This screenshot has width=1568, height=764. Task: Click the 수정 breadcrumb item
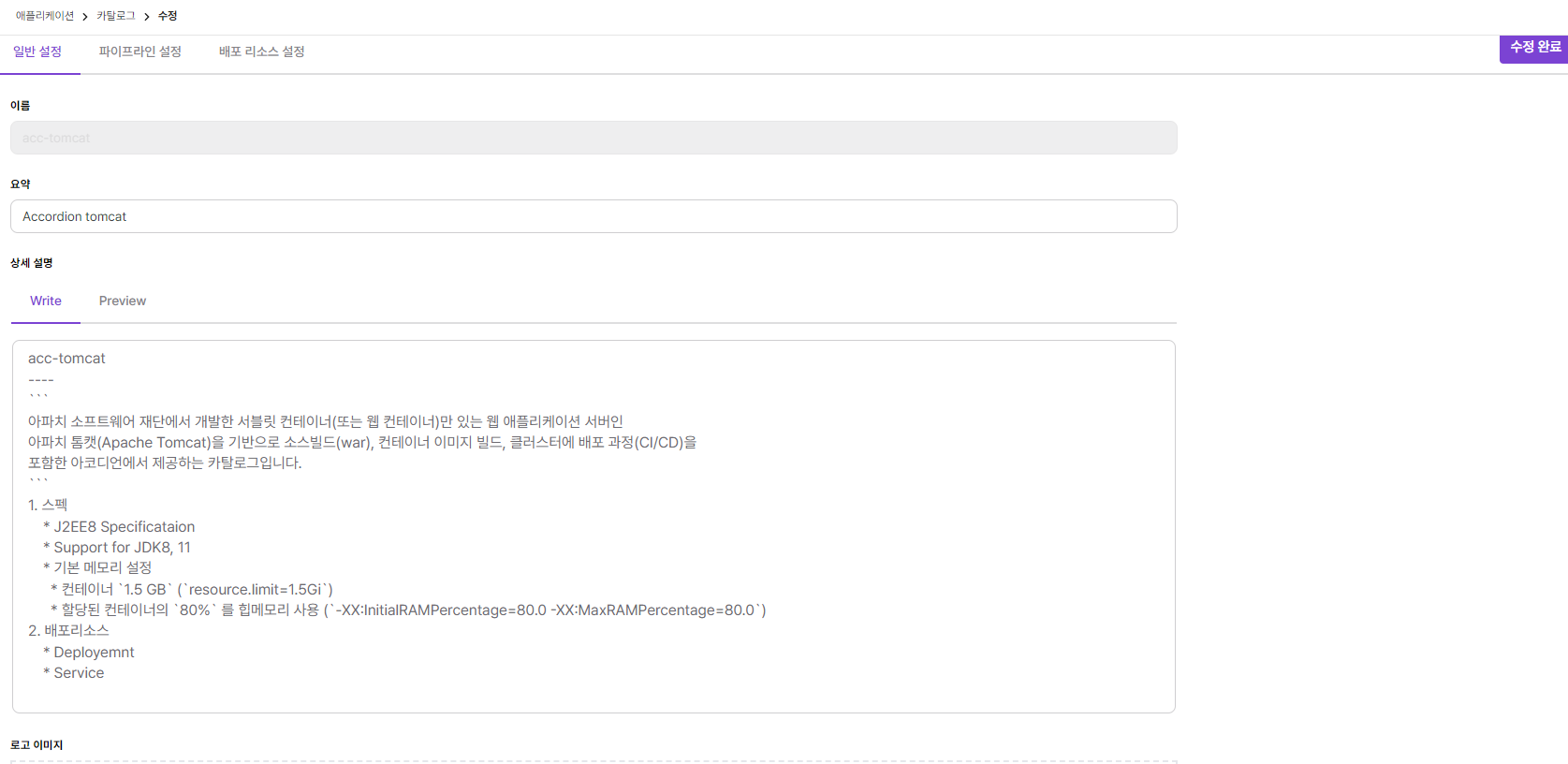(x=168, y=16)
